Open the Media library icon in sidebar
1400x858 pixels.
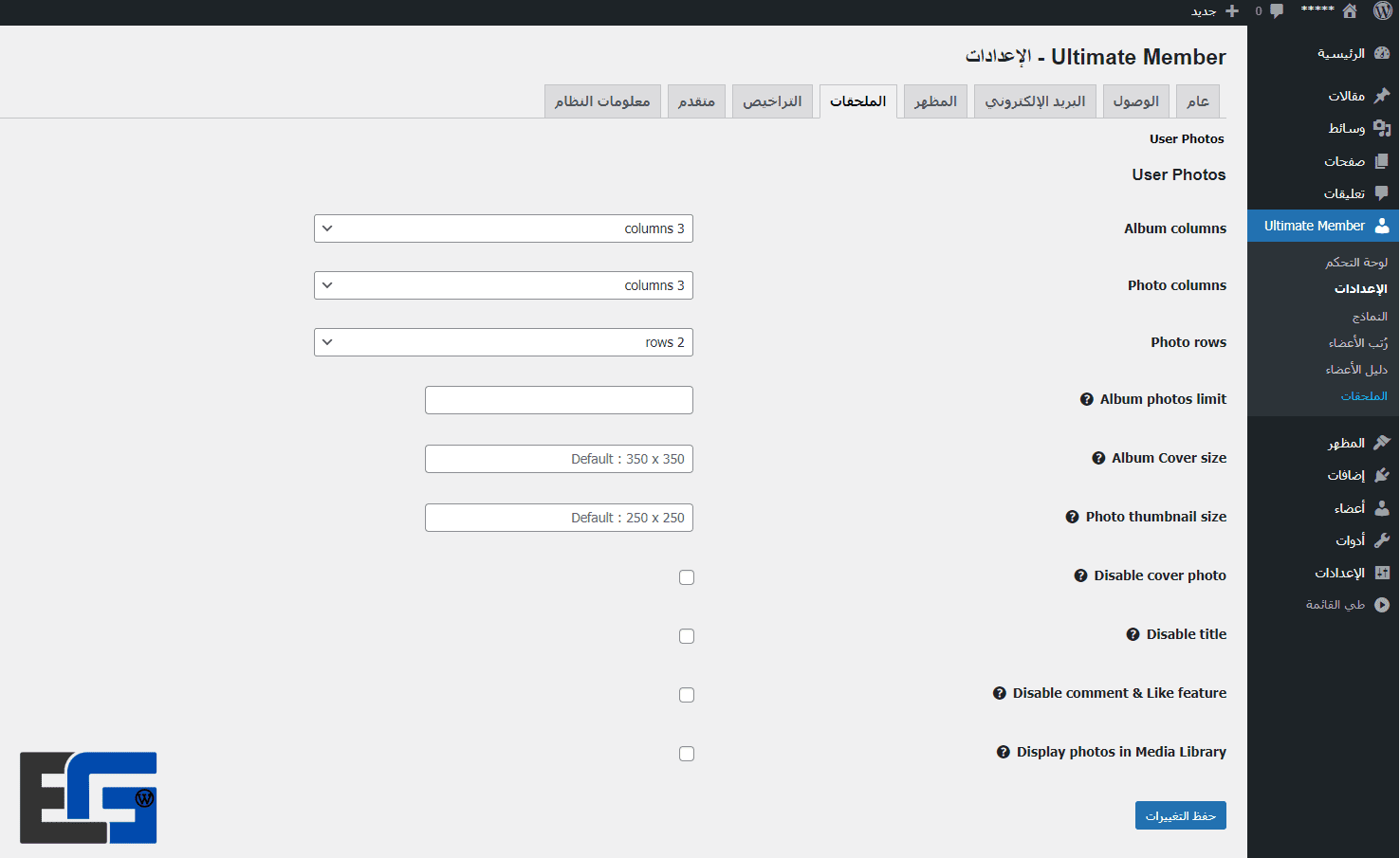[1382, 128]
